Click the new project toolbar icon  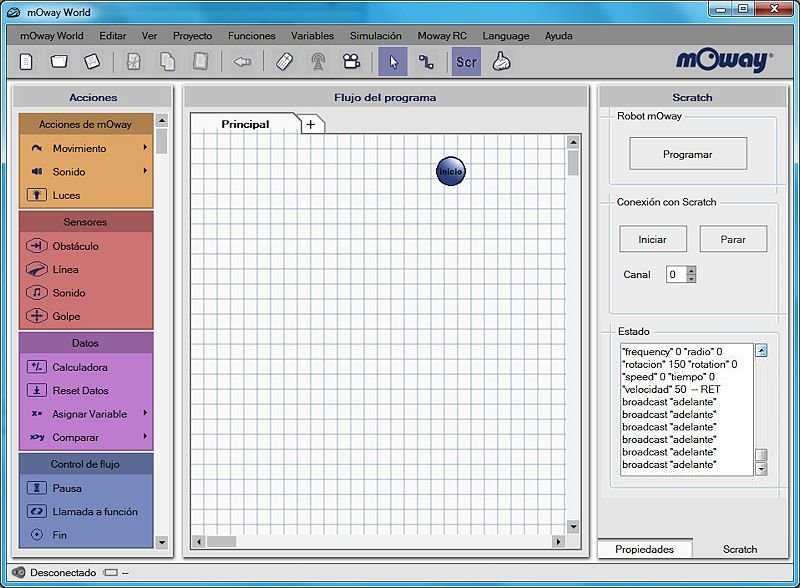27,62
